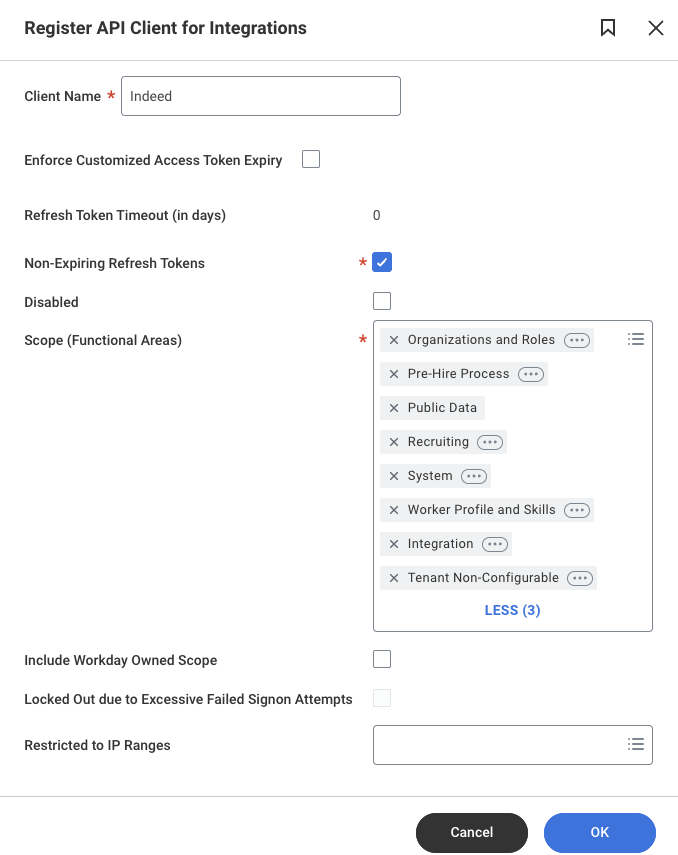Cancel the API client registration
Image resolution: width=678 pixels, height=855 pixels.
pos(472,832)
